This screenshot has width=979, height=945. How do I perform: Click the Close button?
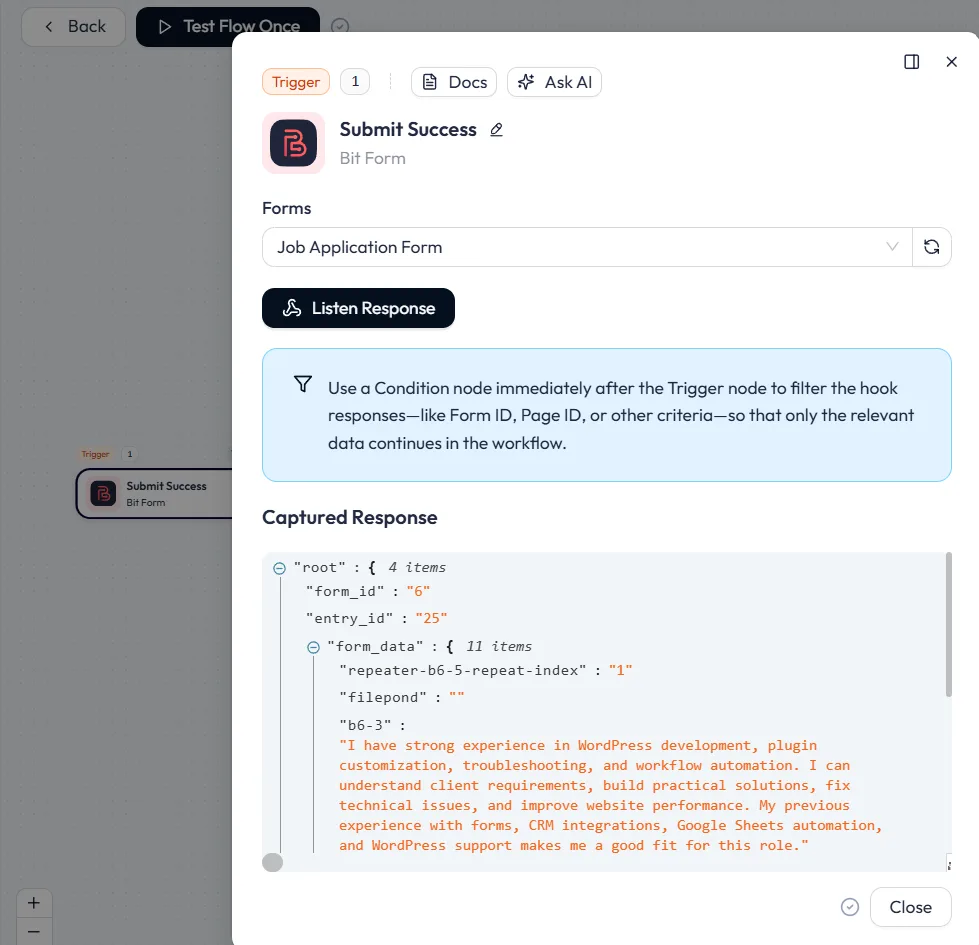coord(910,907)
